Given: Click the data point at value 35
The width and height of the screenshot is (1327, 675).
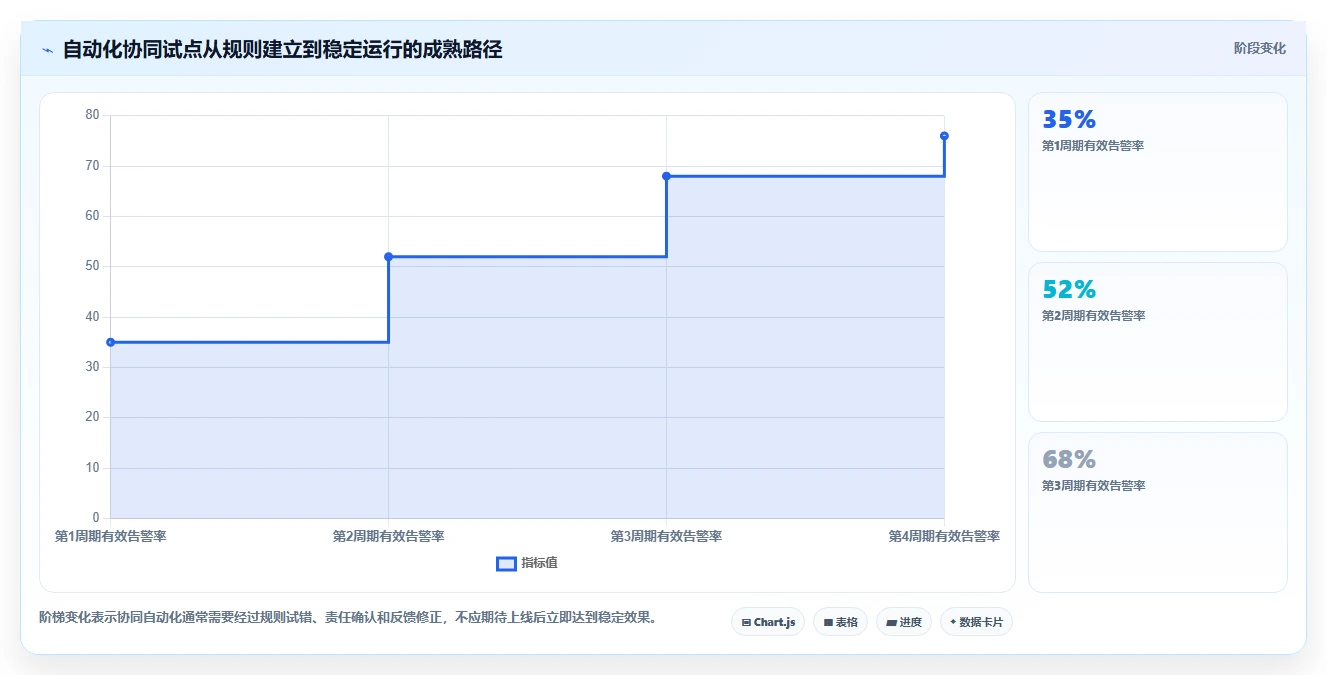Looking at the screenshot, I should (110, 342).
